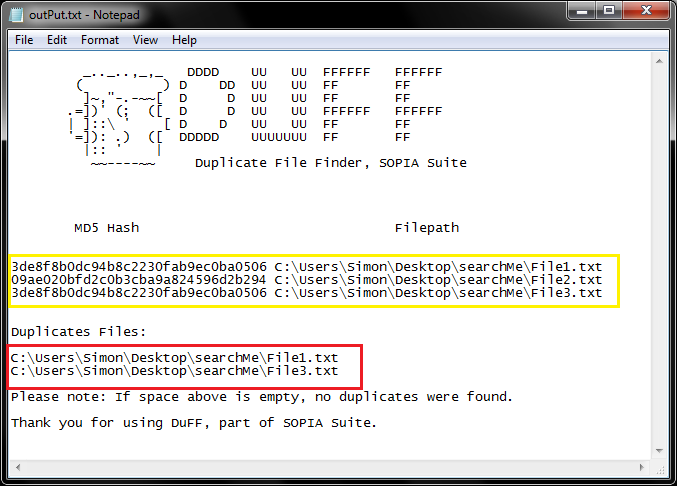Viewport: 677px width, 486px height.
Task: Click the hash line ending in File3.txt
Action: tap(307, 293)
